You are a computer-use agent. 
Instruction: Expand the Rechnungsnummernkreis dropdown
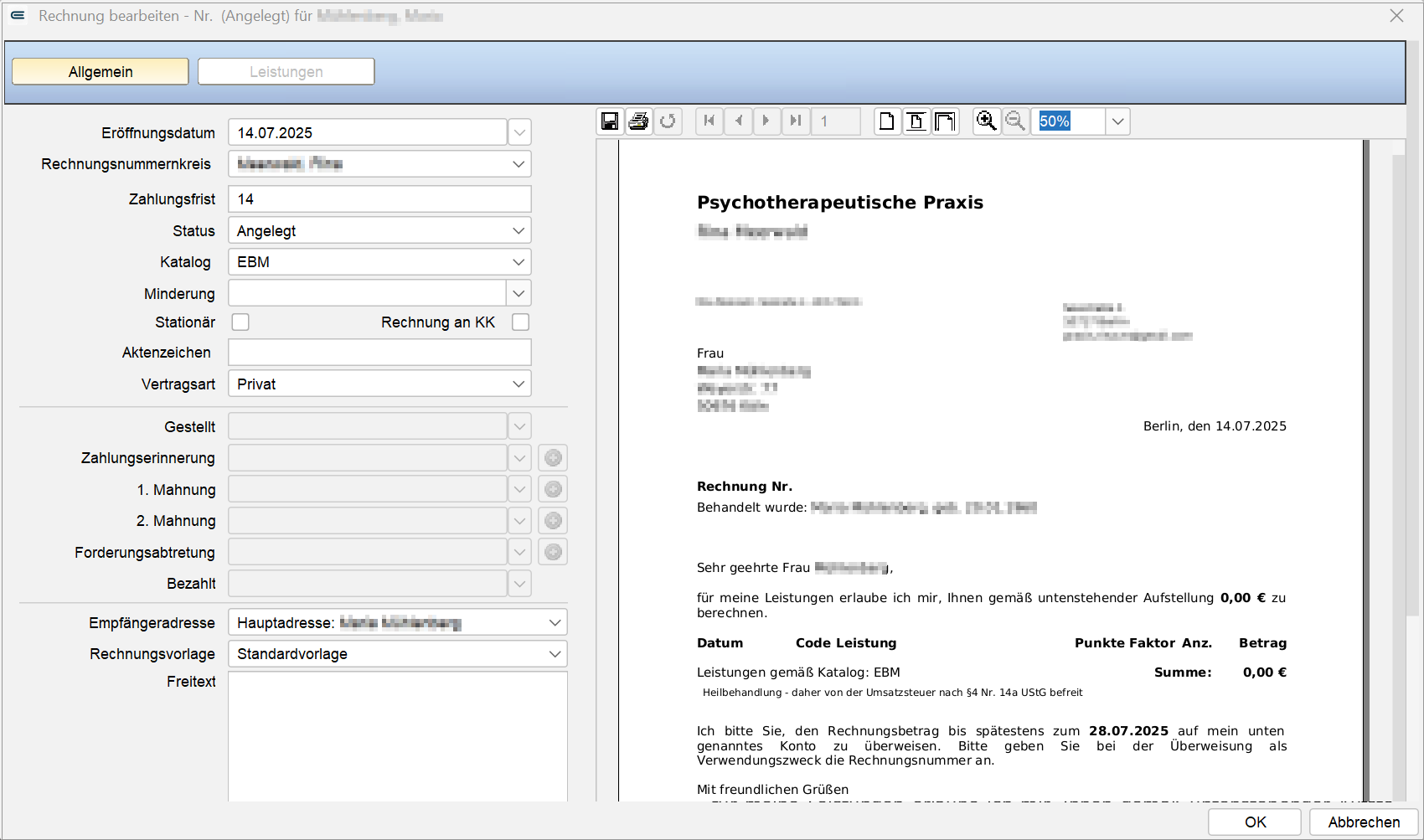(519, 164)
